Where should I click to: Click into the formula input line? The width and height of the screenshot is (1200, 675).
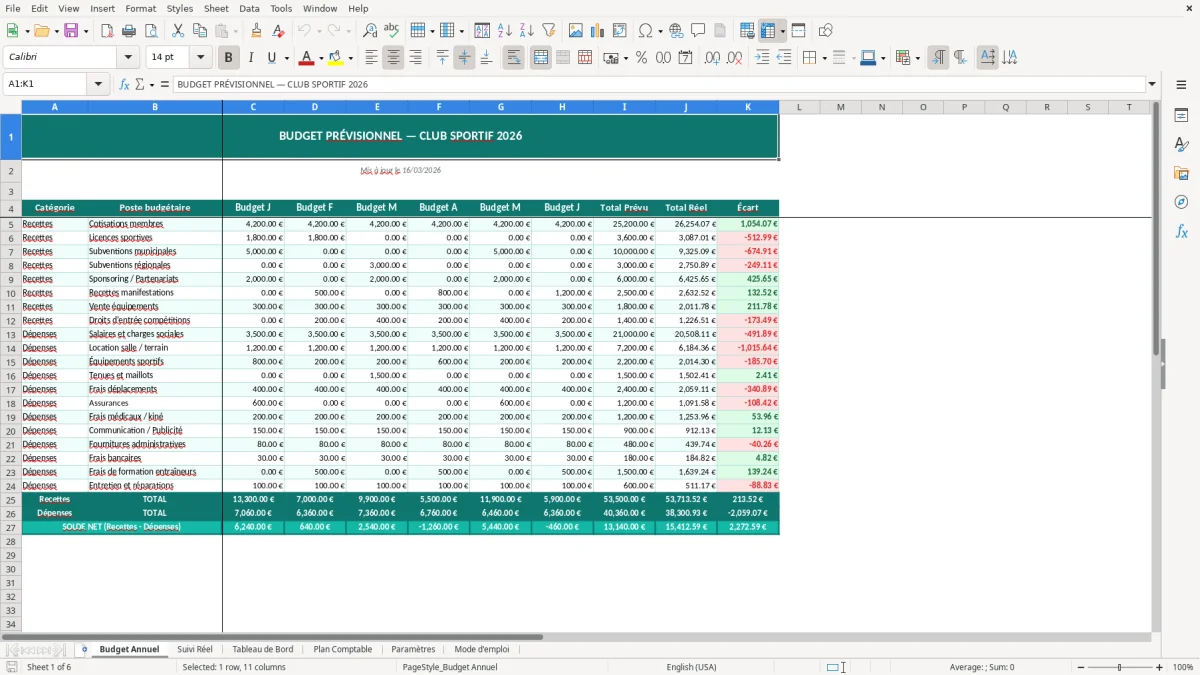(x=658, y=84)
